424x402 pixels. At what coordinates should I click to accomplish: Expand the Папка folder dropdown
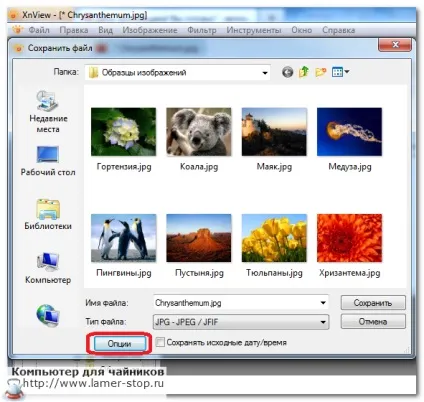(x=265, y=73)
